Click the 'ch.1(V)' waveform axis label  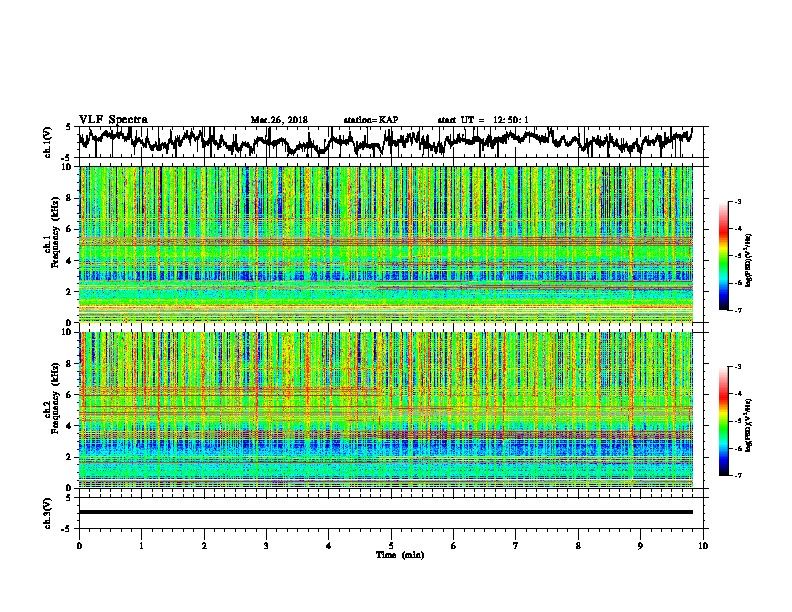pos(48,142)
